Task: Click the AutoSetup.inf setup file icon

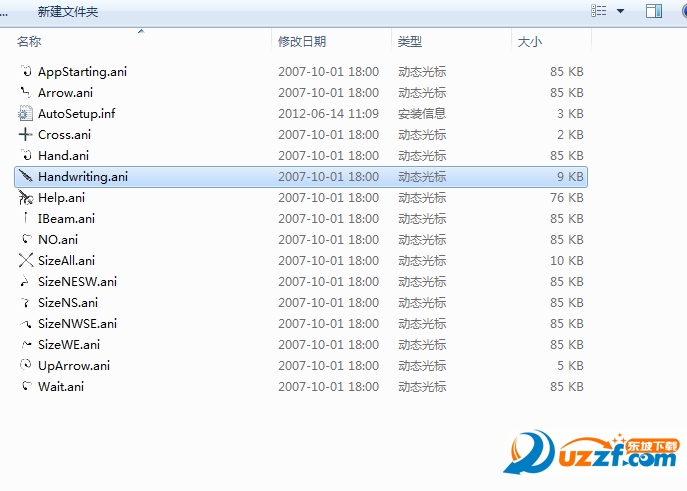Action: pyautogui.click(x=25, y=113)
